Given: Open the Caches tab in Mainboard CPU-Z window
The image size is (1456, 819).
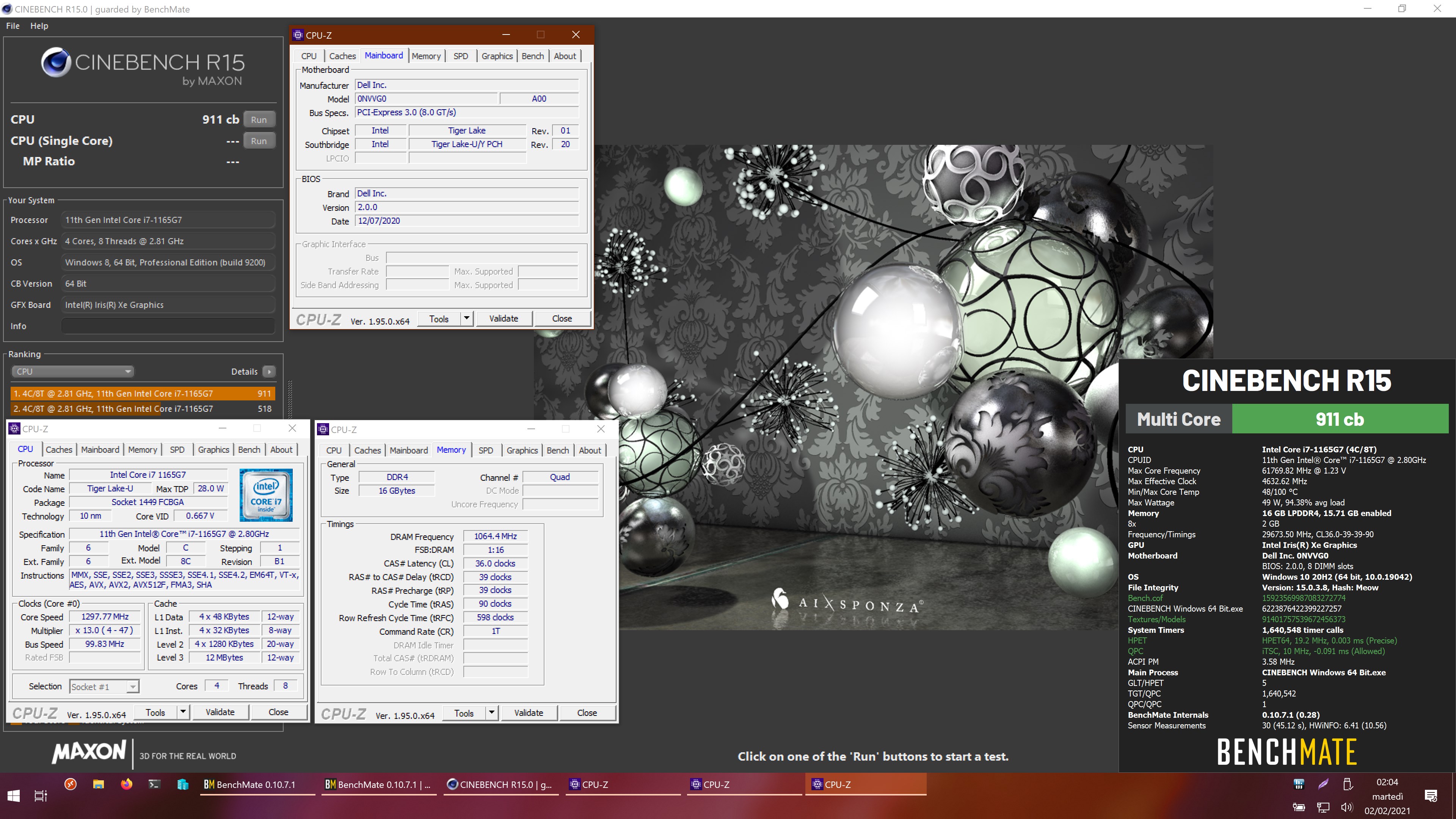Looking at the screenshot, I should coord(342,56).
